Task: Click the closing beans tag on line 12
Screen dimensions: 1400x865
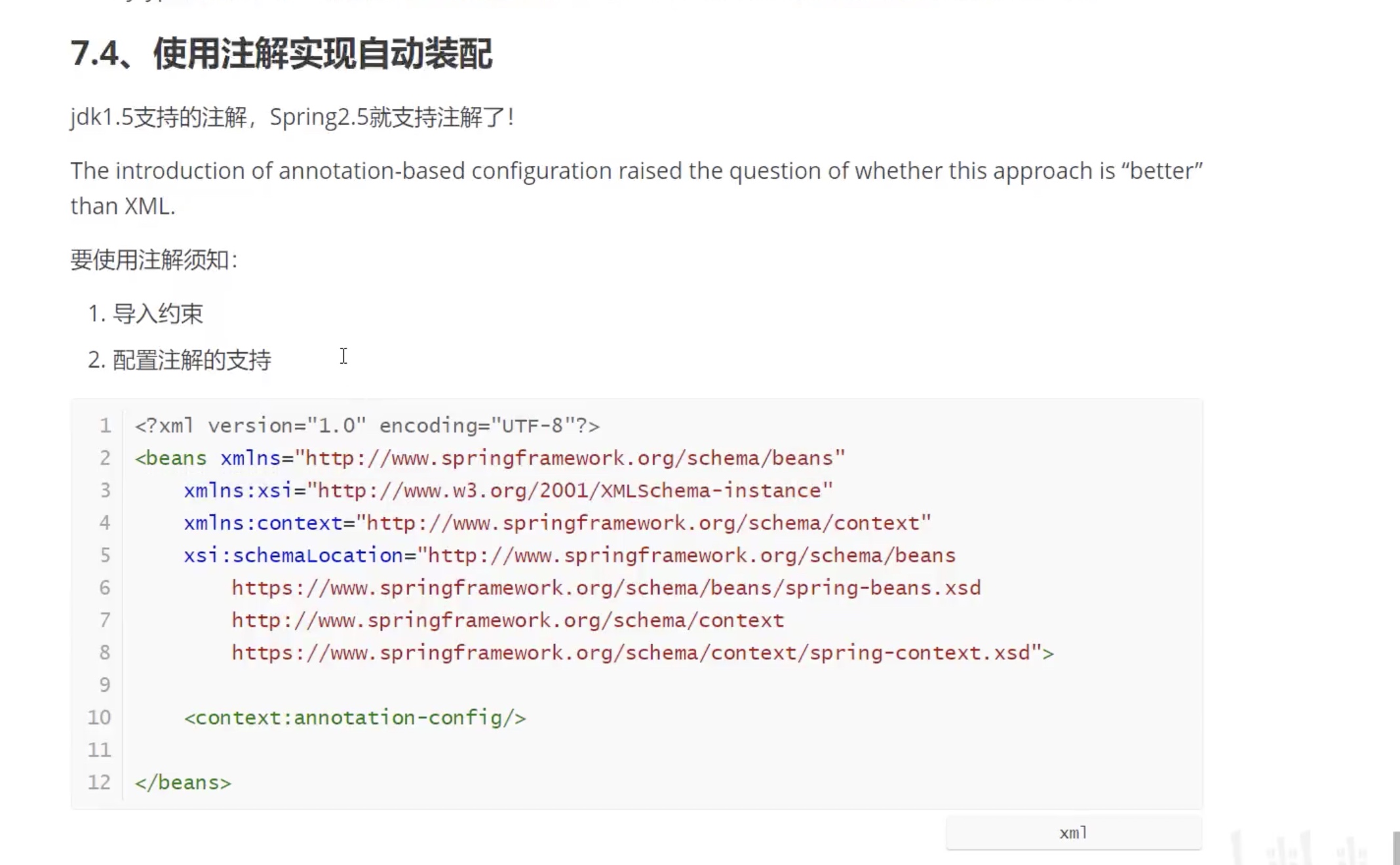Action: (183, 782)
